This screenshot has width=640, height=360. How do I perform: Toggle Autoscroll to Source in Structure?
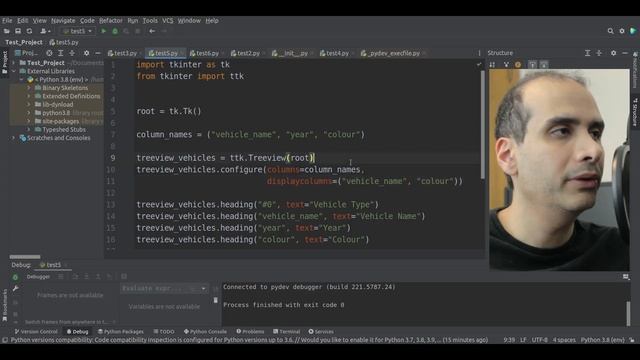(532, 64)
